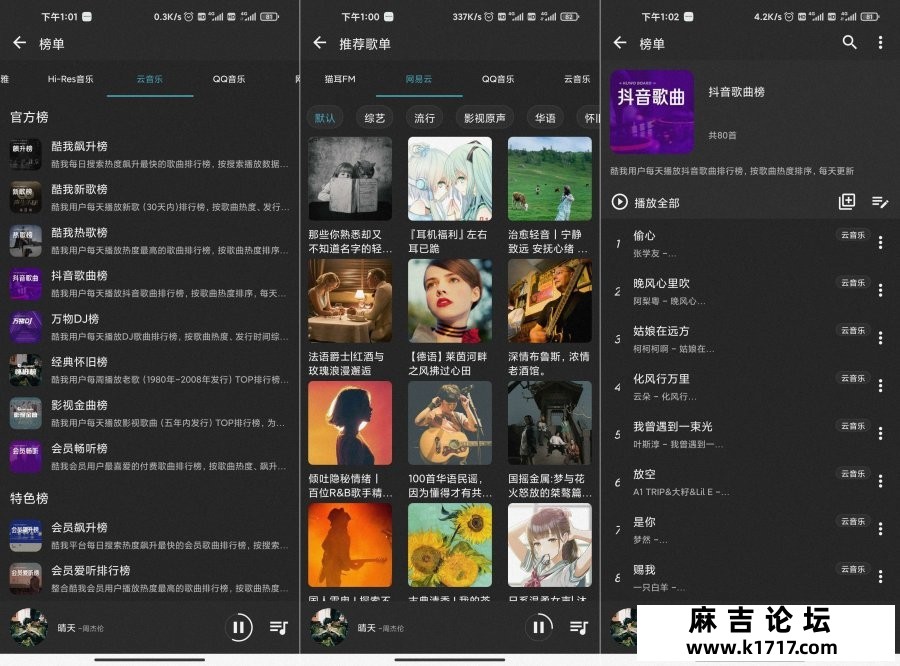Play the song 我曾遇到一束光
This screenshot has width=900, height=666.
pyautogui.click(x=750, y=433)
